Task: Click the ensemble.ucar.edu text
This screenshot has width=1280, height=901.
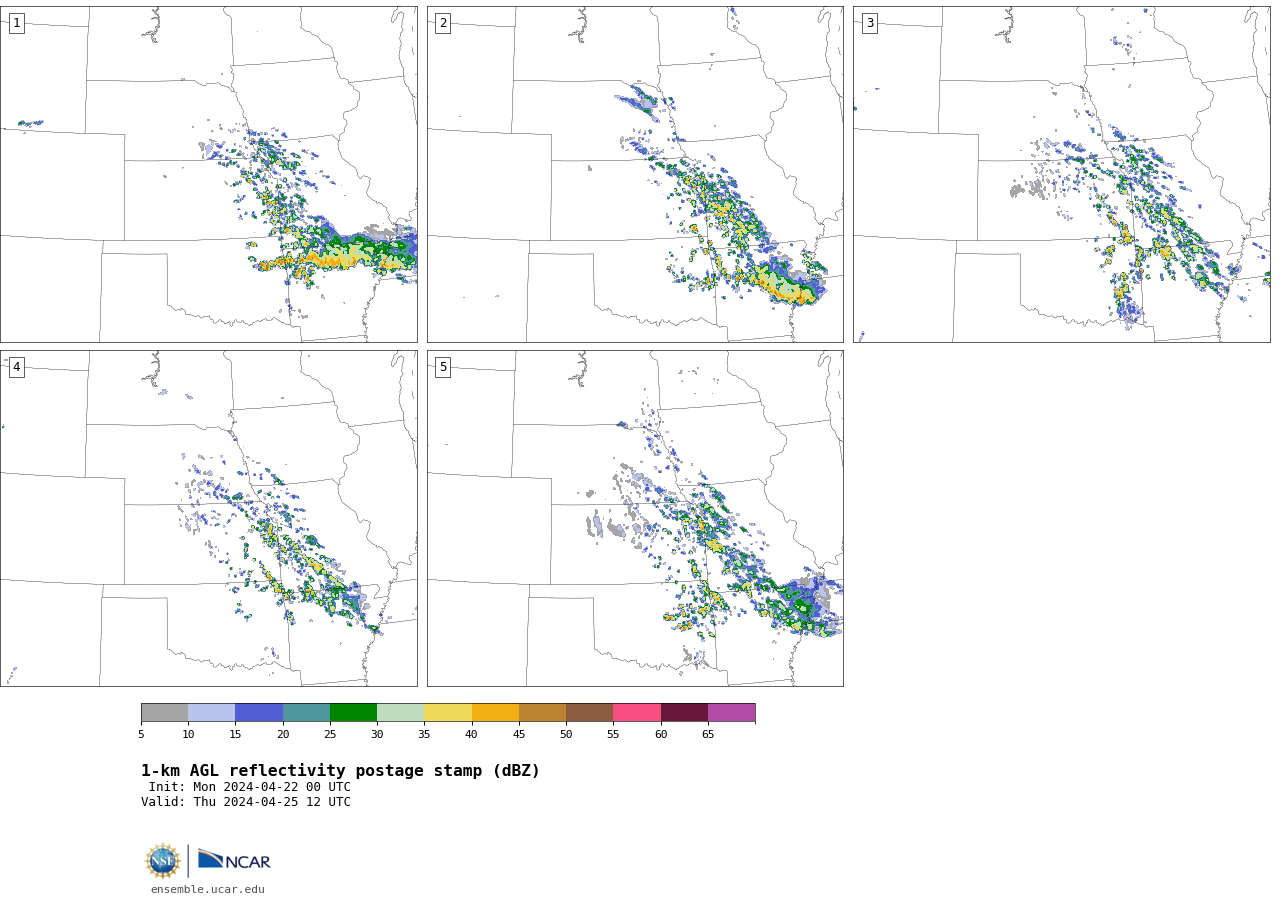Action: pyautogui.click(x=208, y=889)
